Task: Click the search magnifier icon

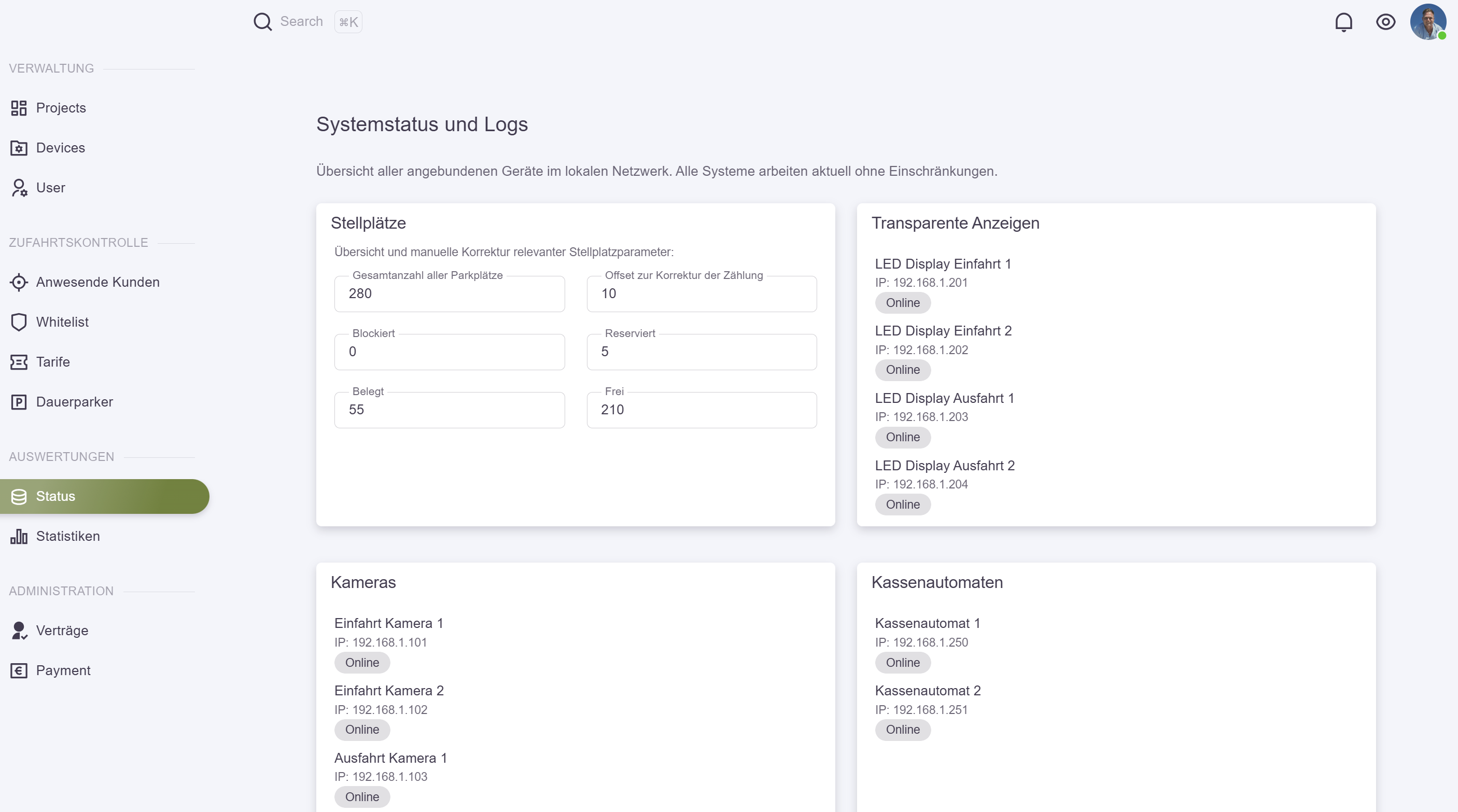Action: click(262, 22)
